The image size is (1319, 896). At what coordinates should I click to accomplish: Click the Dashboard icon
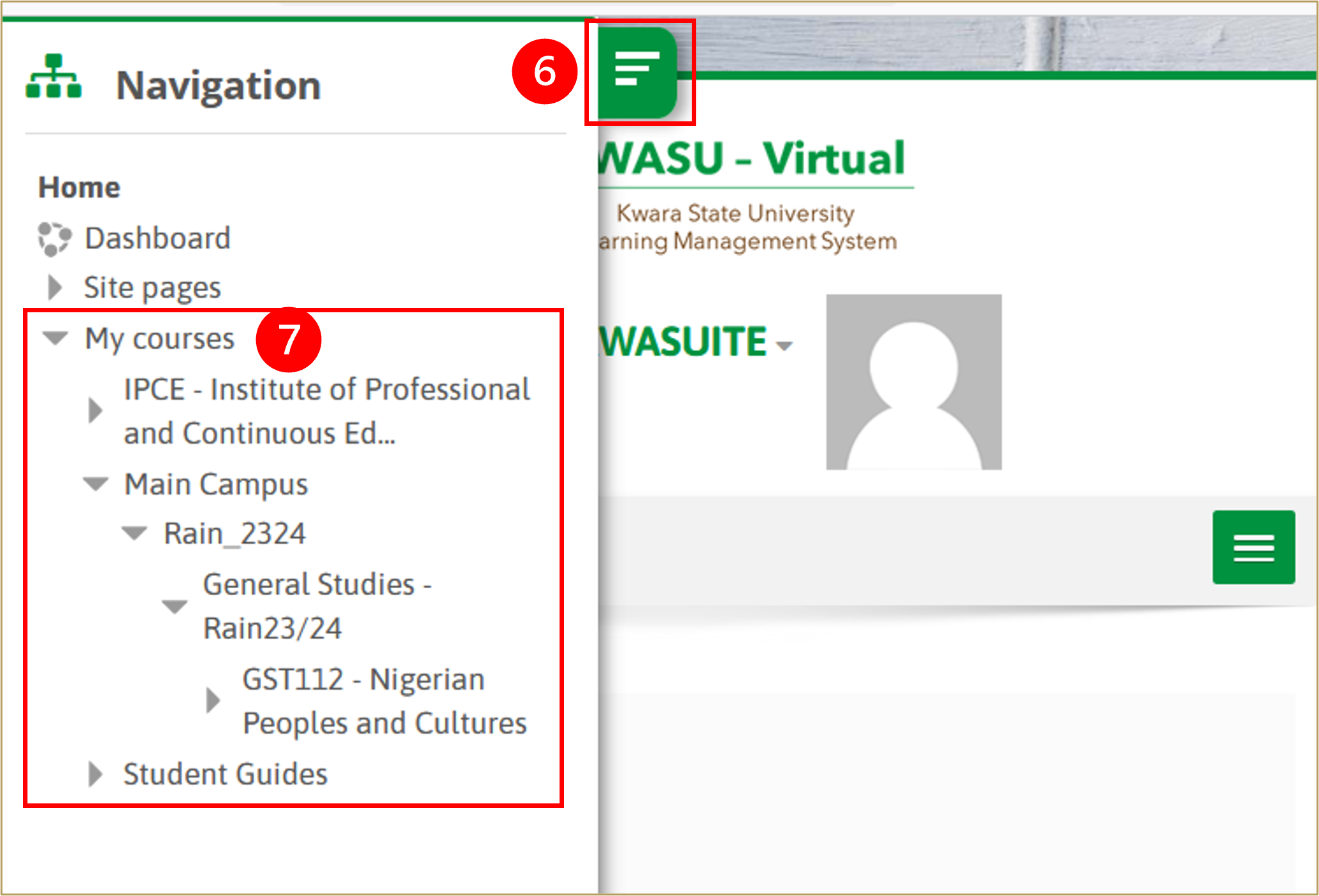coord(54,239)
